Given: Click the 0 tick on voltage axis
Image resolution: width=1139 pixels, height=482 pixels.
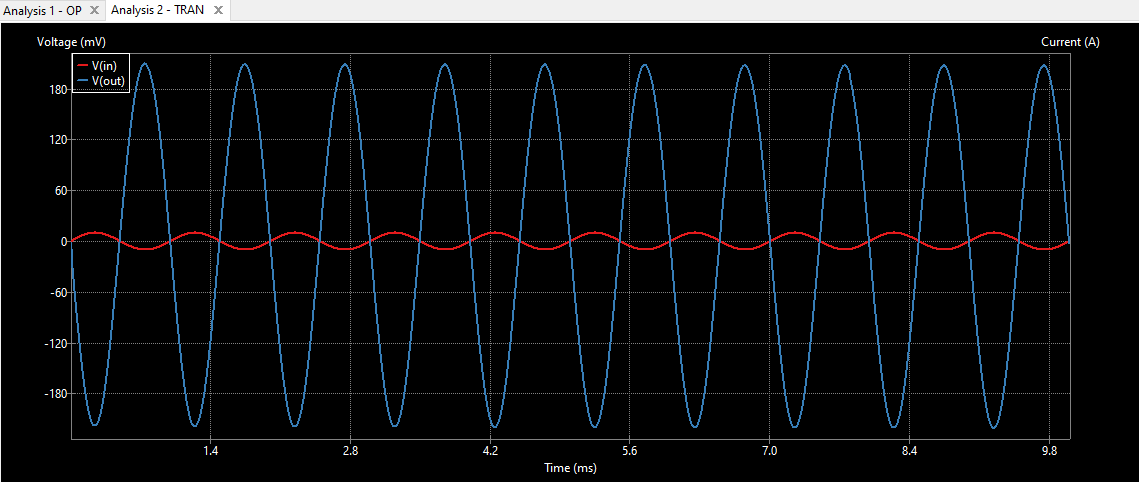Looking at the screenshot, I should pyautogui.click(x=63, y=242).
